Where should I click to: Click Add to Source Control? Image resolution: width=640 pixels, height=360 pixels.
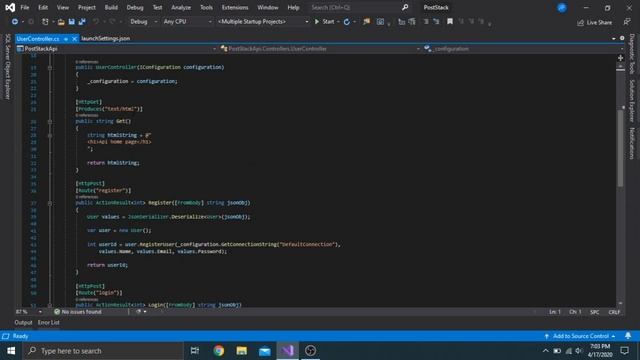point(580,336)
